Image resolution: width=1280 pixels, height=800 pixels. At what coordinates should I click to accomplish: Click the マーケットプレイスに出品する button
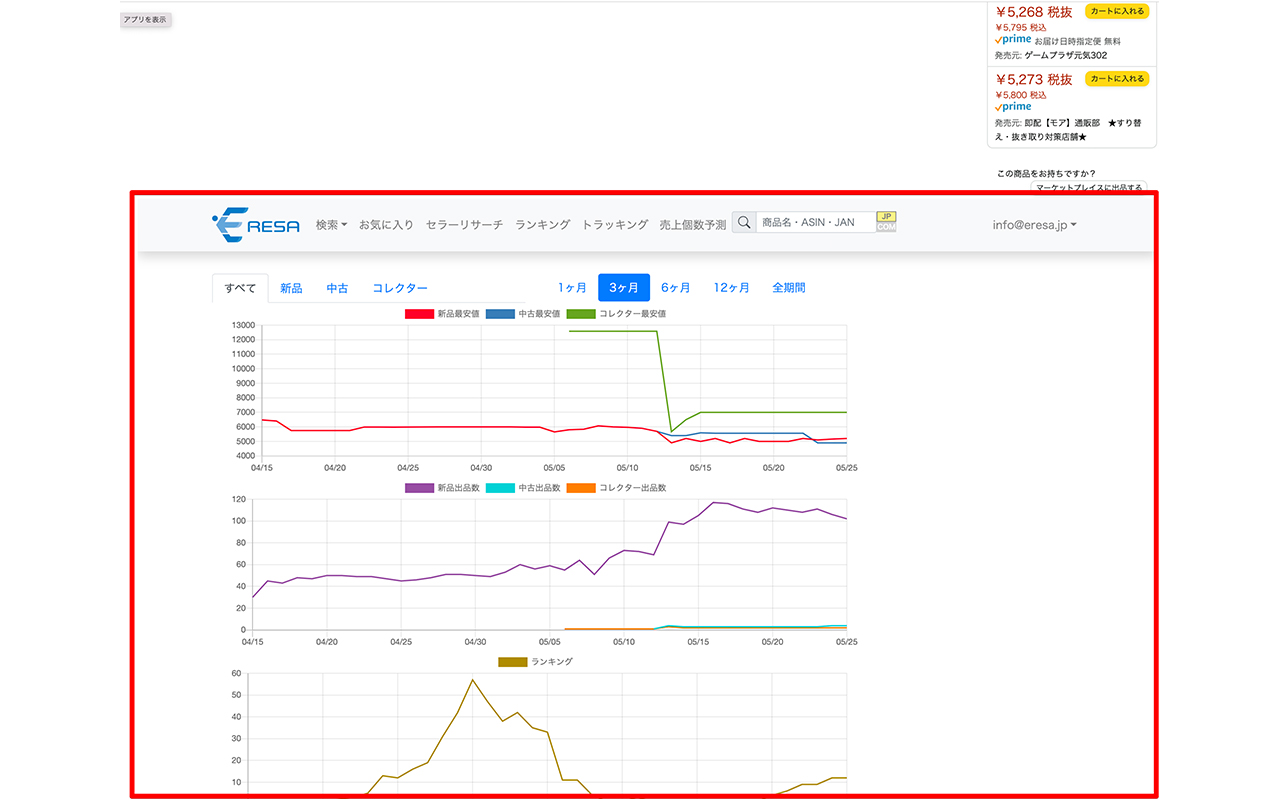click(1089, 187)
